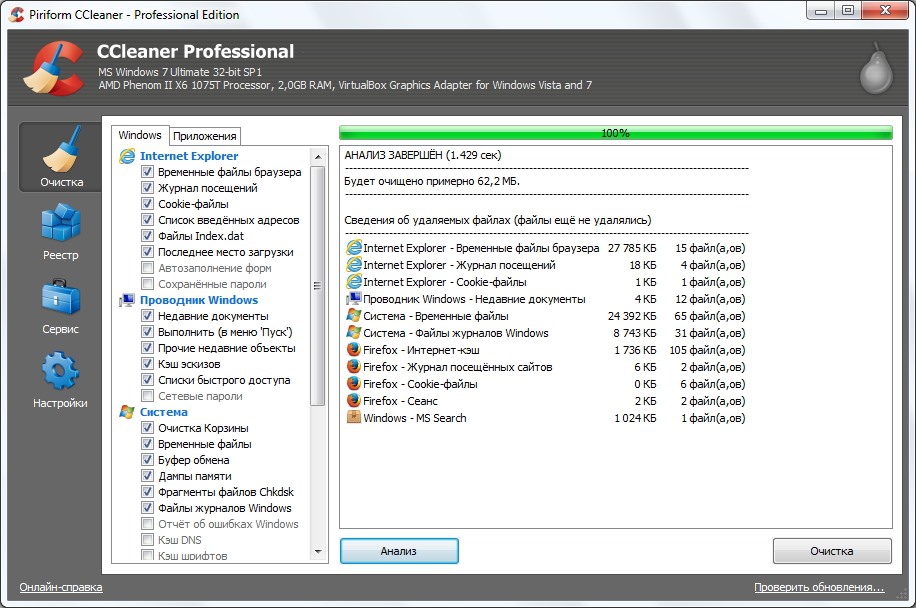916x608 pixels.
Task: Open the Сервис tools section icon
Action: (61, 296)
